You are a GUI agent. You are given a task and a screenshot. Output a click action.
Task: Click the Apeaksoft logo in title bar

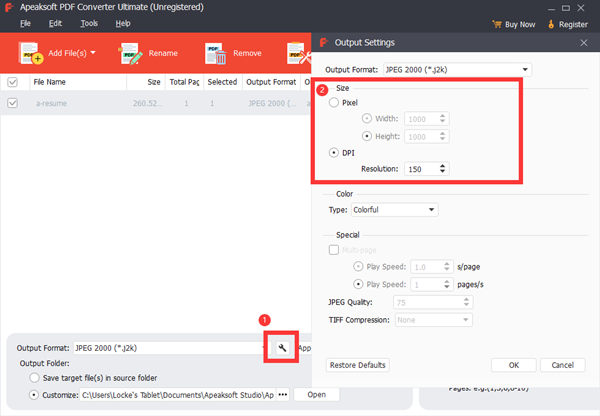tap(9, 7)
